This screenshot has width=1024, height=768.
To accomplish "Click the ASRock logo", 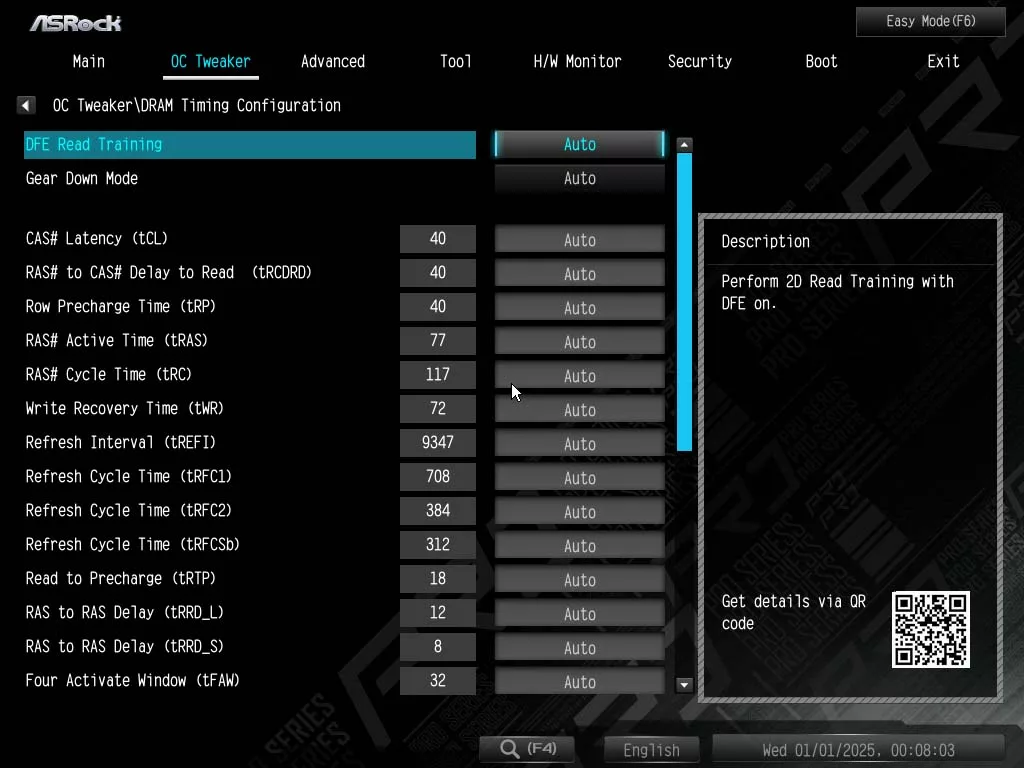I will [x=75, y=24].
